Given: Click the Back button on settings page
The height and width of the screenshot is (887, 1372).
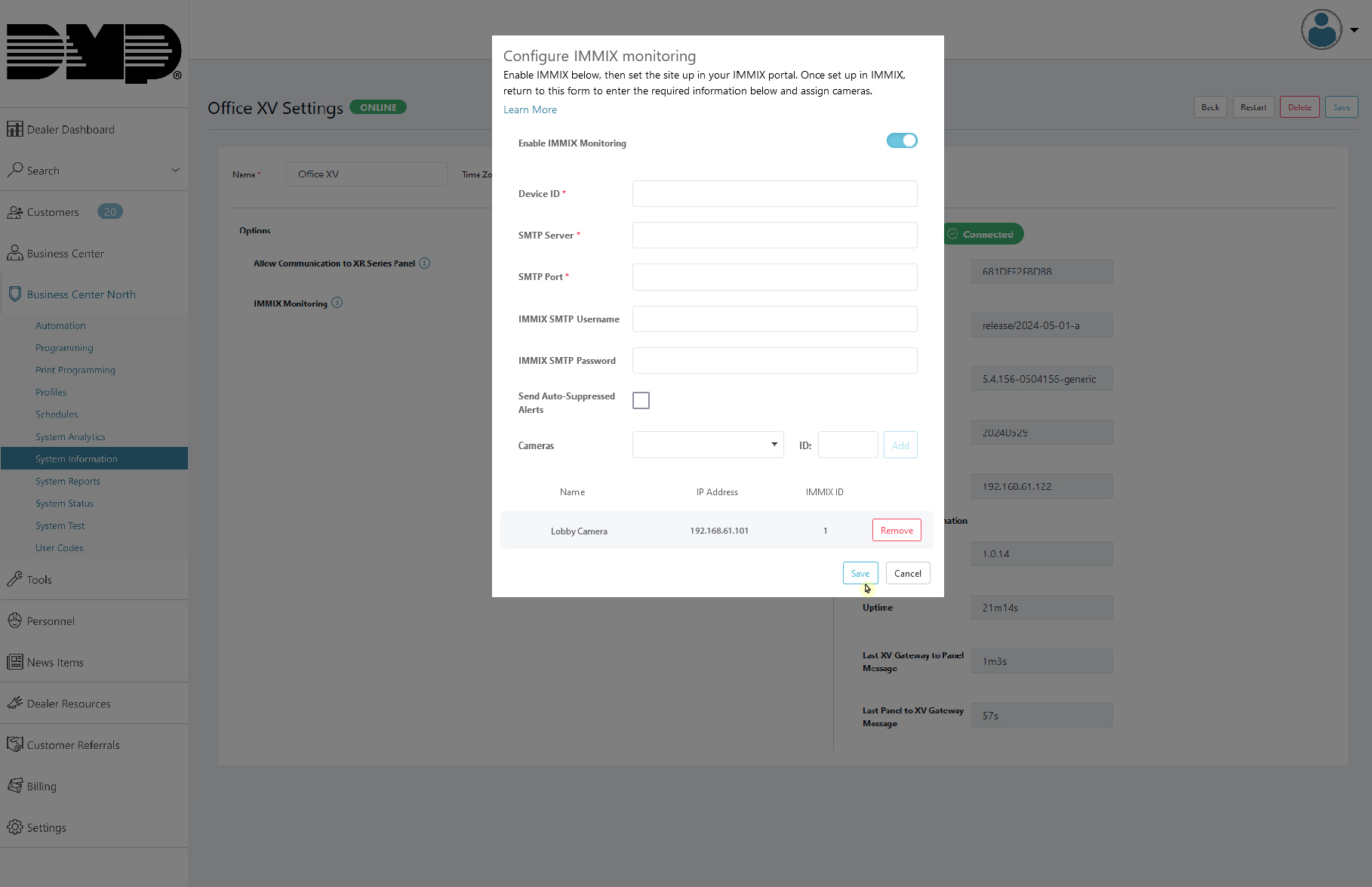Looking at the screenshot, I should (x=1210, y=107).
